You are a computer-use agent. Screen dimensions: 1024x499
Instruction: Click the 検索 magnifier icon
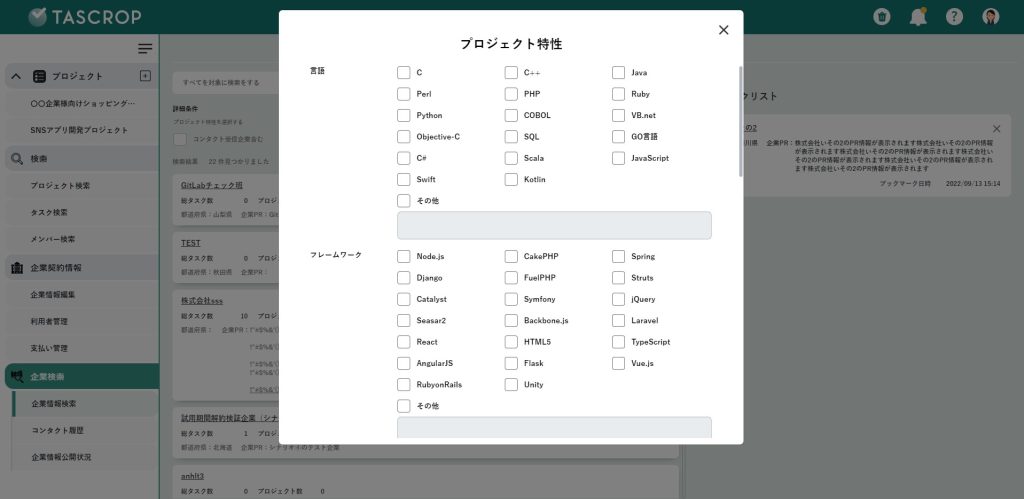17,159
